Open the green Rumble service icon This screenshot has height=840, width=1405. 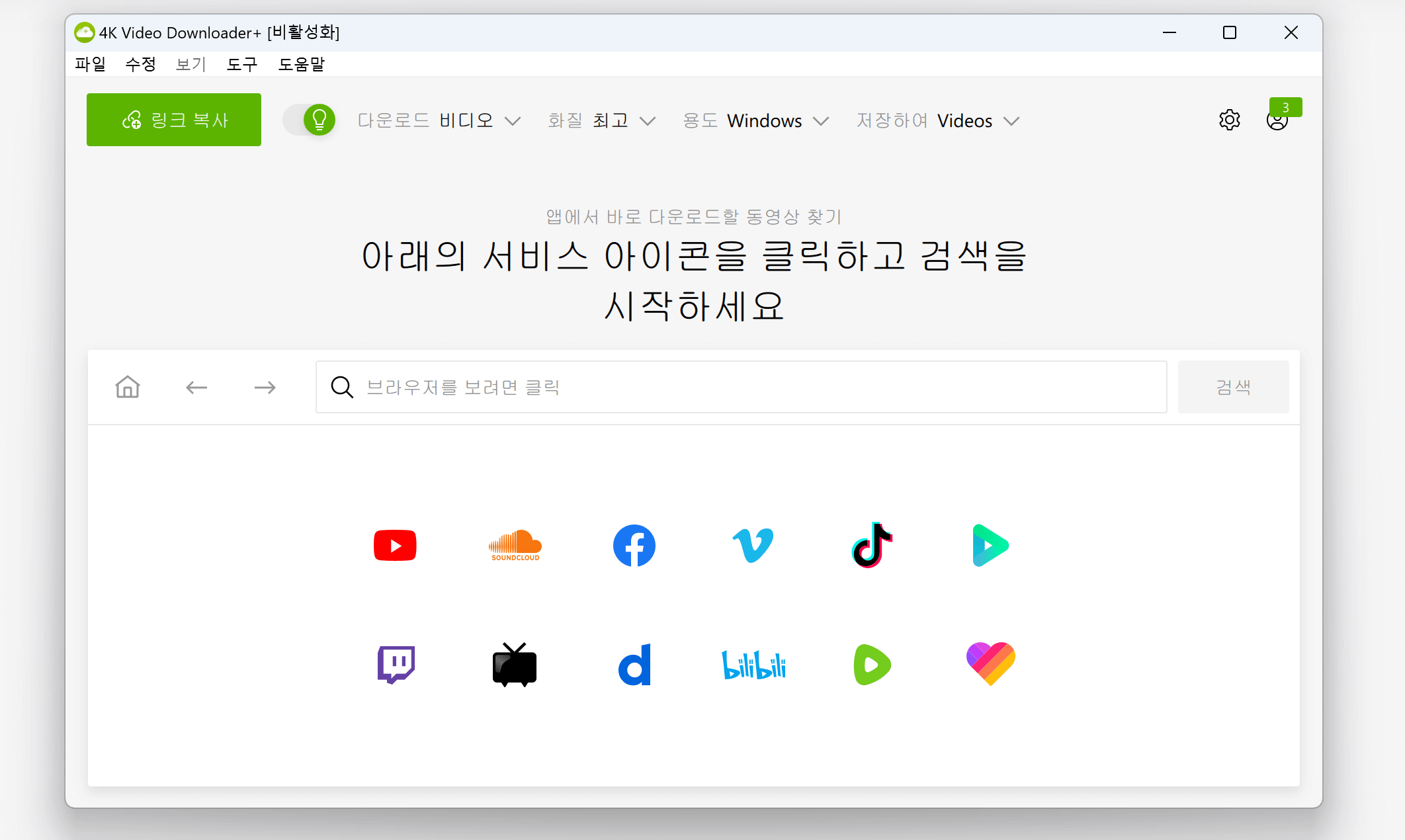click(872, 665)
